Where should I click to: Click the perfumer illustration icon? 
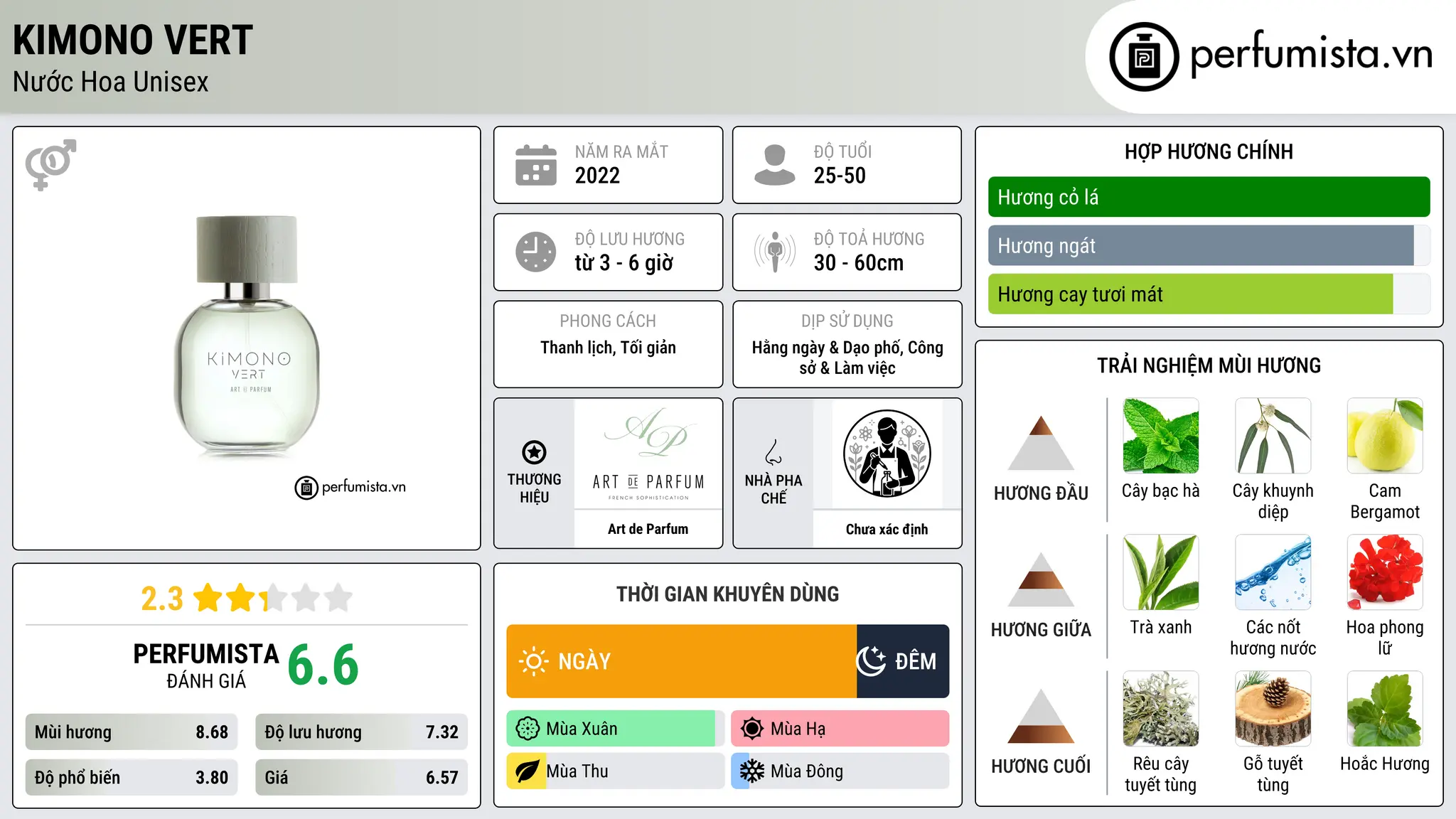click(x=887, y=454)
